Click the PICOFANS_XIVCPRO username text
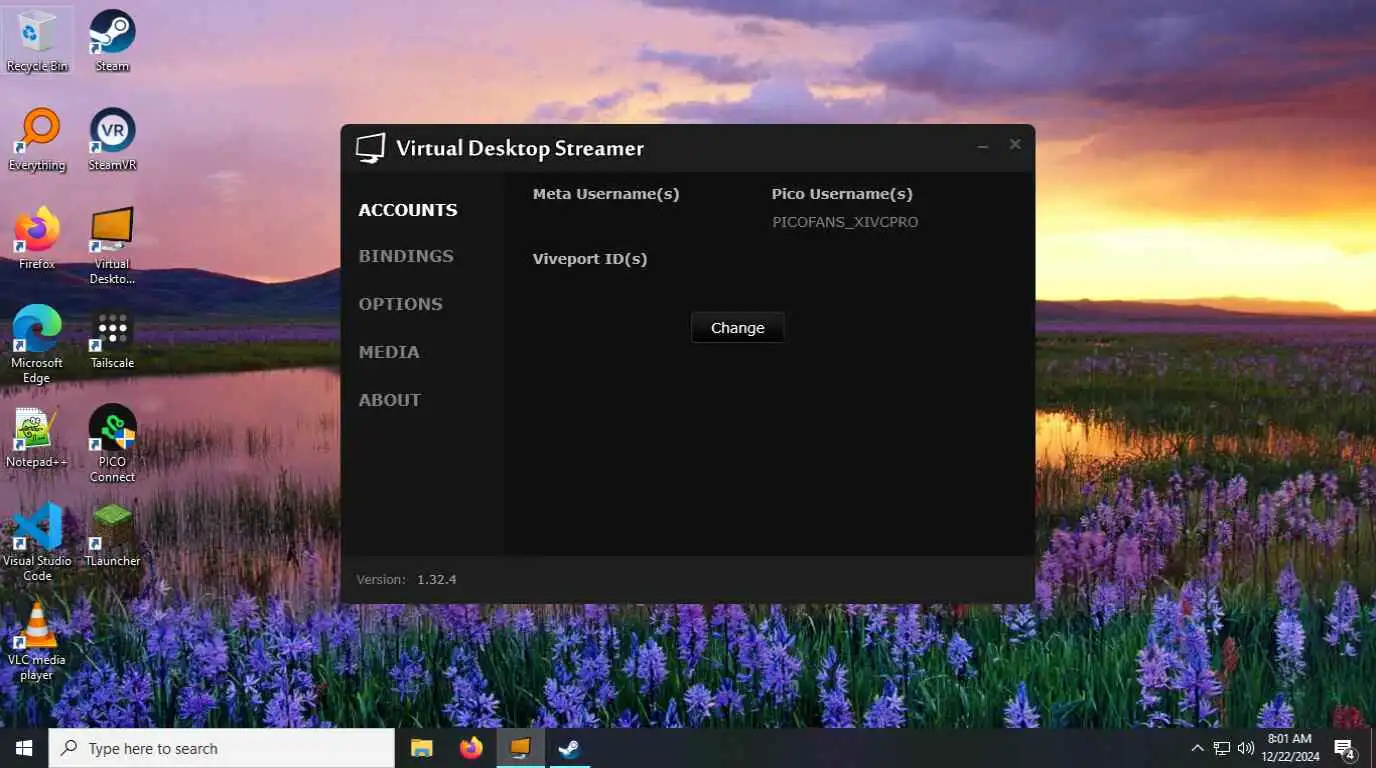 (845, 222)
